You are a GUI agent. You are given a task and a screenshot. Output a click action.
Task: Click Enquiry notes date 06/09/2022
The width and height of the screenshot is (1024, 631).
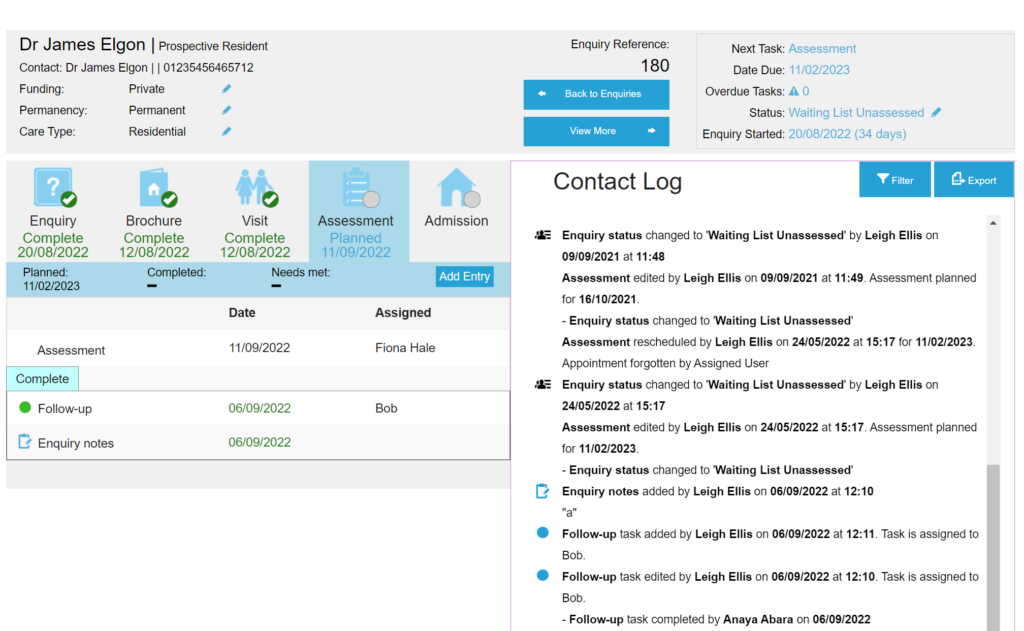259,442
